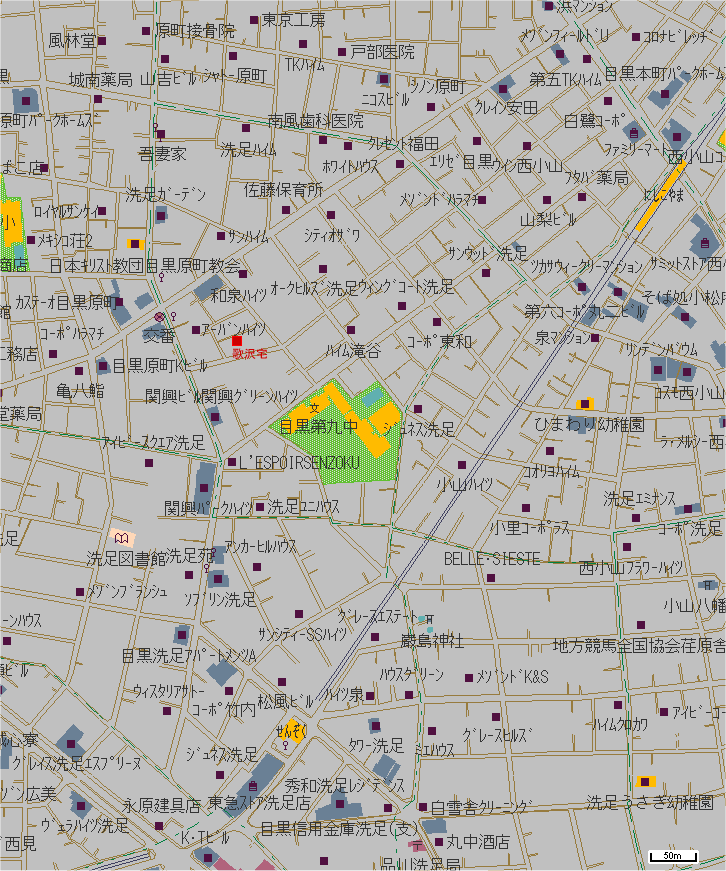726x871 pixels.
Task: Select the 文 school symbol at 目黒第九中
Action: [313, 407]
